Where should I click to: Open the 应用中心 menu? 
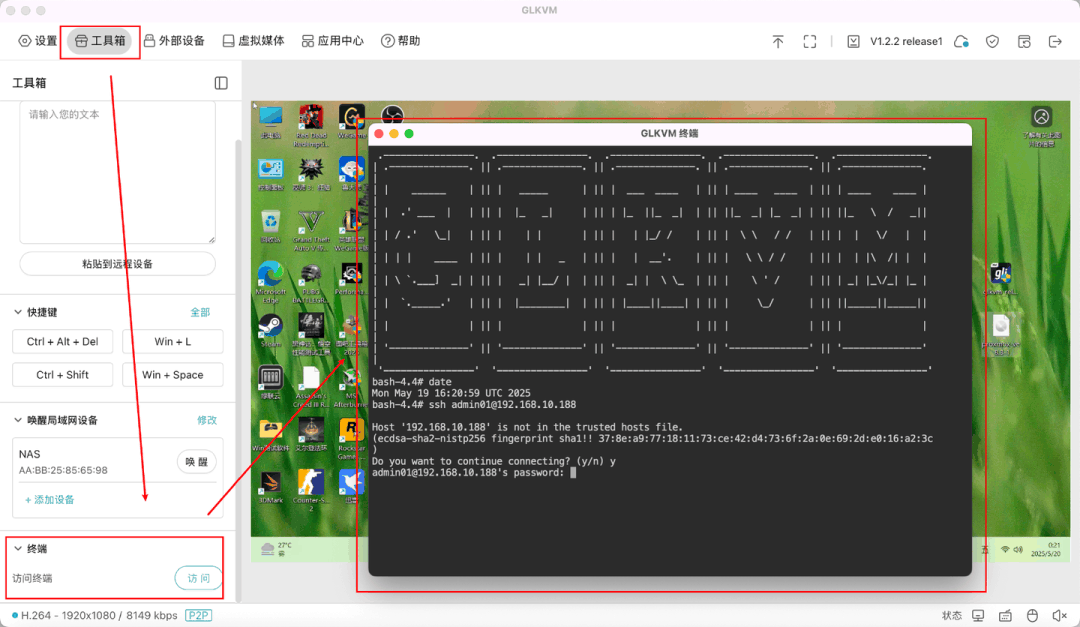[x=333, y=41]
